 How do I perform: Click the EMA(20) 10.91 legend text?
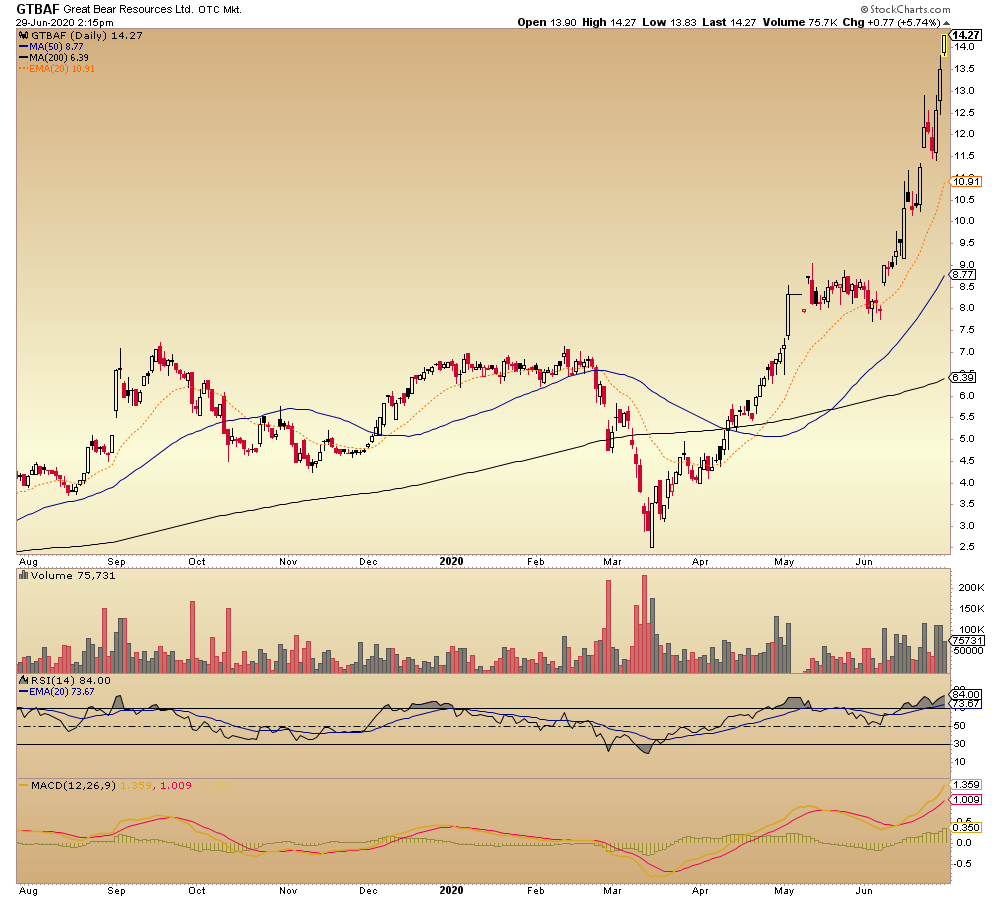(62, 69)
